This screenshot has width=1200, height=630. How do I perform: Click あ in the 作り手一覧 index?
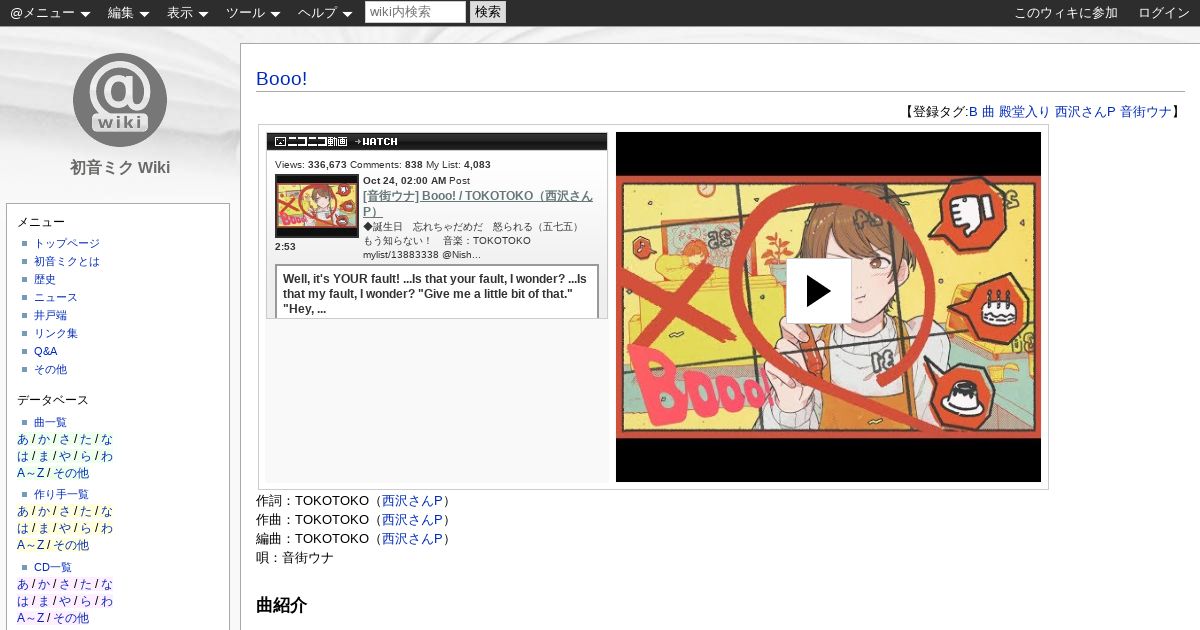pos(23,511)
